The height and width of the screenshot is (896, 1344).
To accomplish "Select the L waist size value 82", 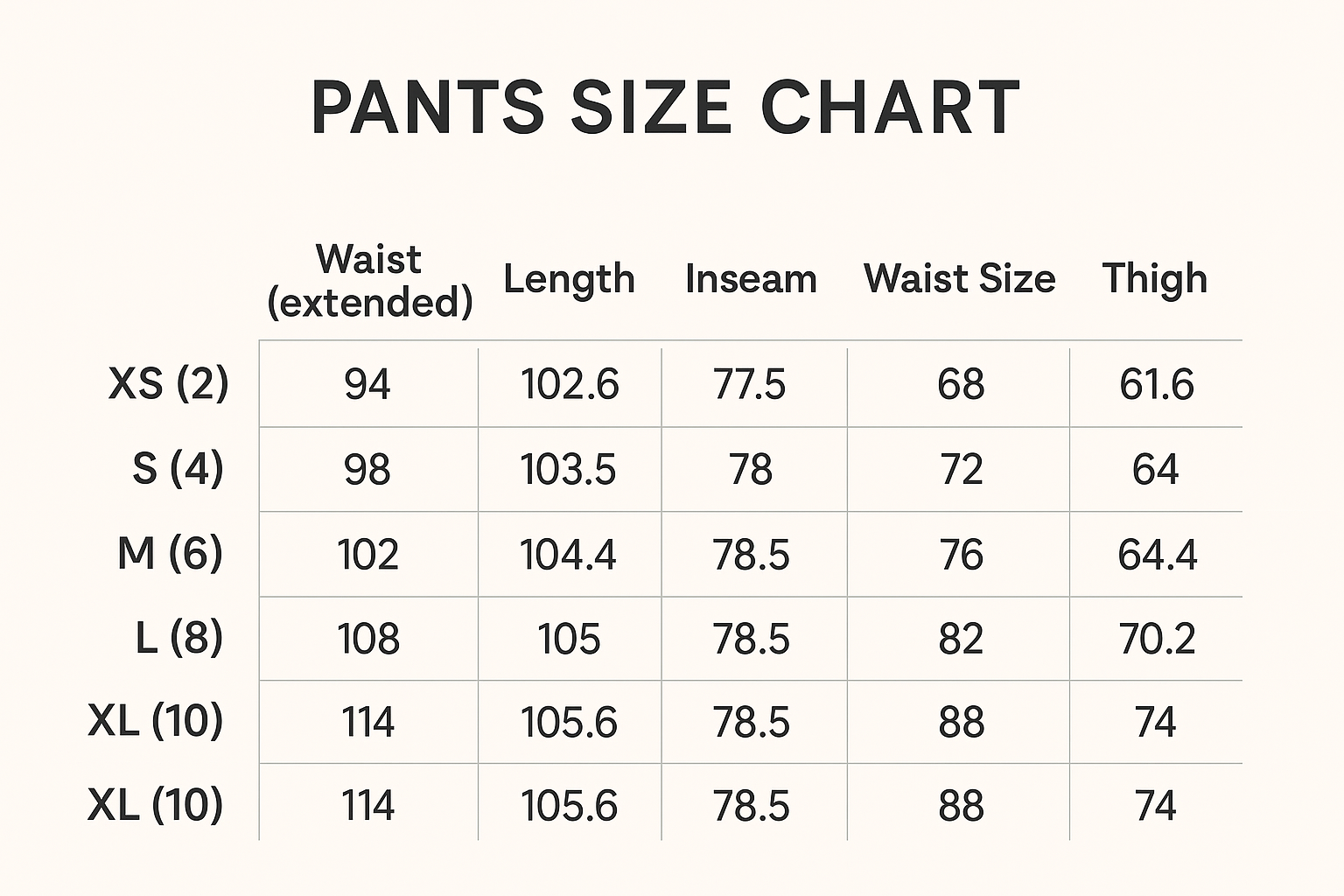I will coord(961,639).
